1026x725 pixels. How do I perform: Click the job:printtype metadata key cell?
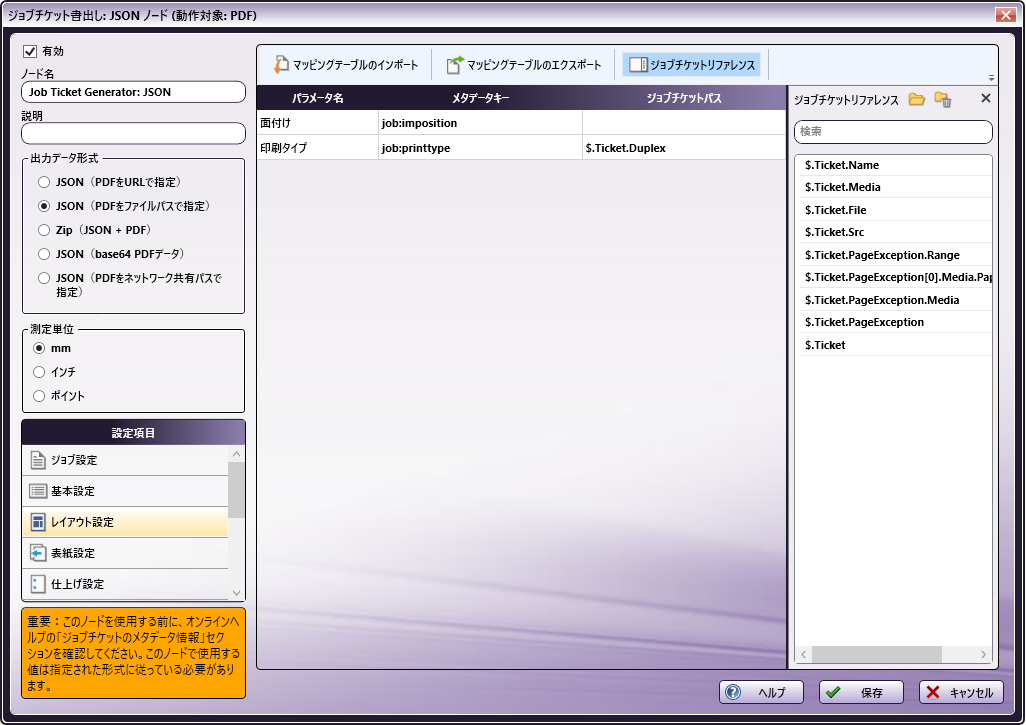click(480, 148)
